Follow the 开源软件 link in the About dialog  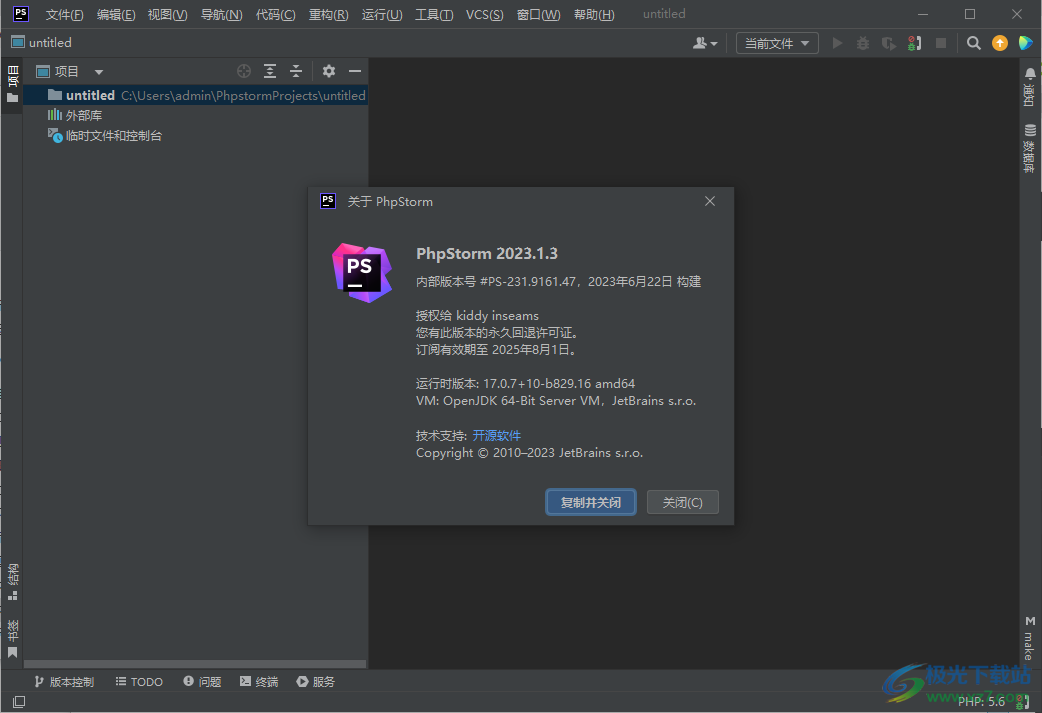497,434
